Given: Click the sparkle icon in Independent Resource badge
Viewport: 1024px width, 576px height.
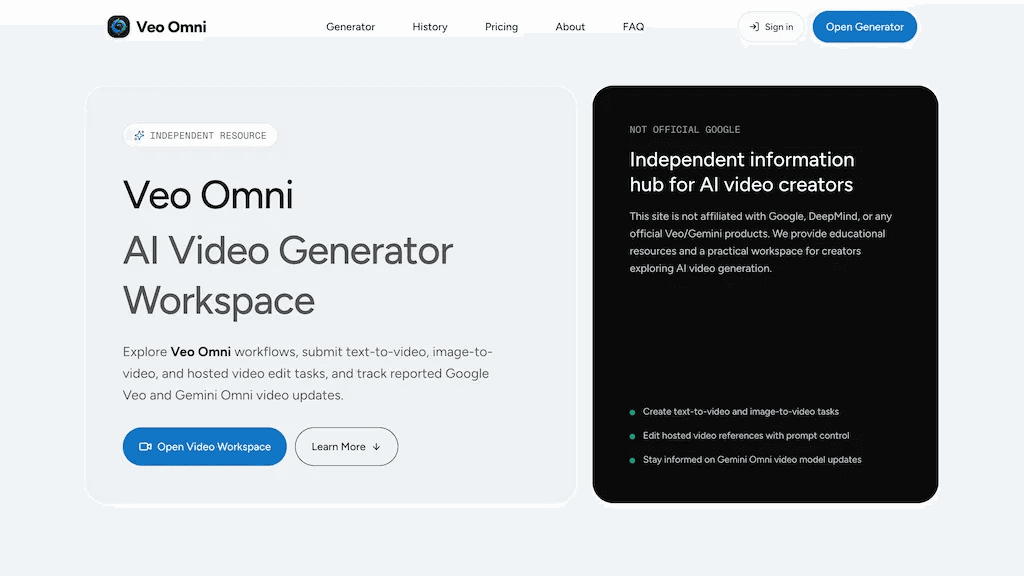Looking at the screenshot, I should coord(139,135).
